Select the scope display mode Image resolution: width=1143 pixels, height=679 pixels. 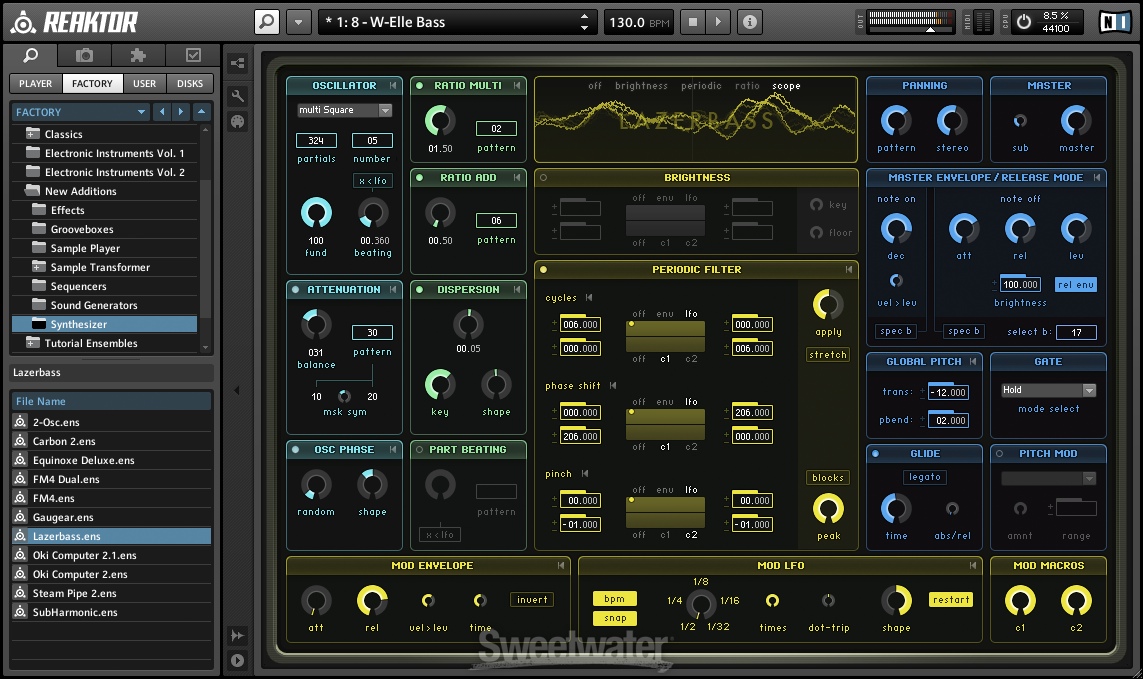pos(787,85)
